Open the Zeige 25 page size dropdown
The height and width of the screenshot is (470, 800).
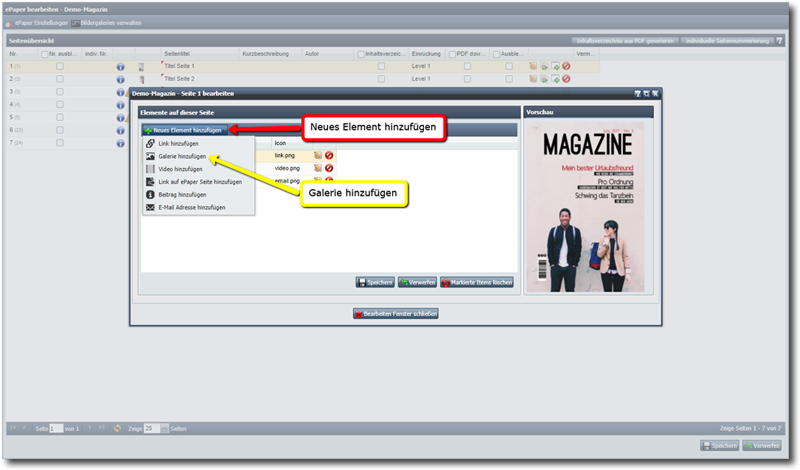165,429
